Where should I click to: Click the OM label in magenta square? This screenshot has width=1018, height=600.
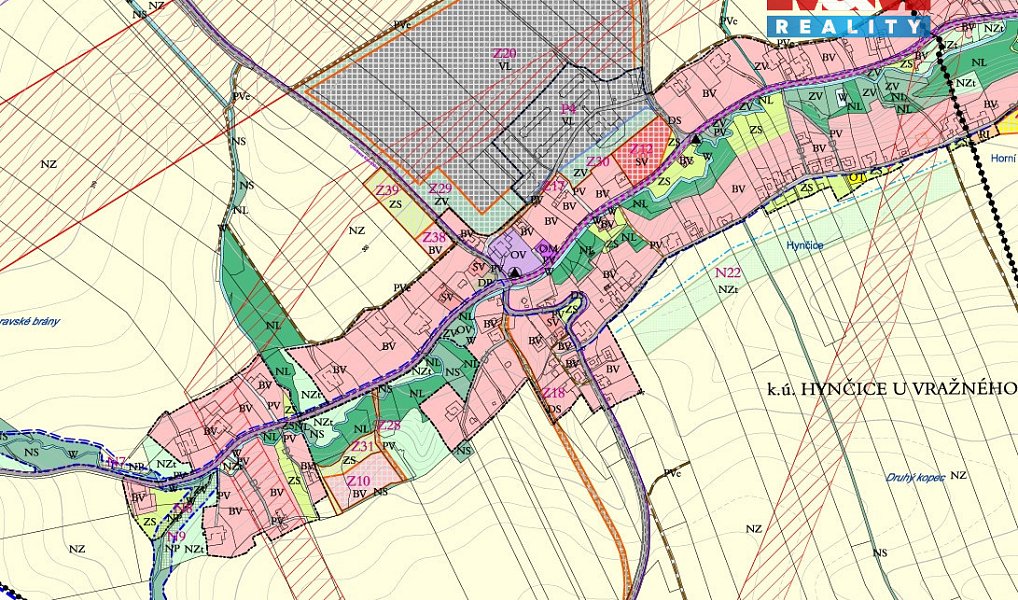pyautogui.click(x=548, y=249)
